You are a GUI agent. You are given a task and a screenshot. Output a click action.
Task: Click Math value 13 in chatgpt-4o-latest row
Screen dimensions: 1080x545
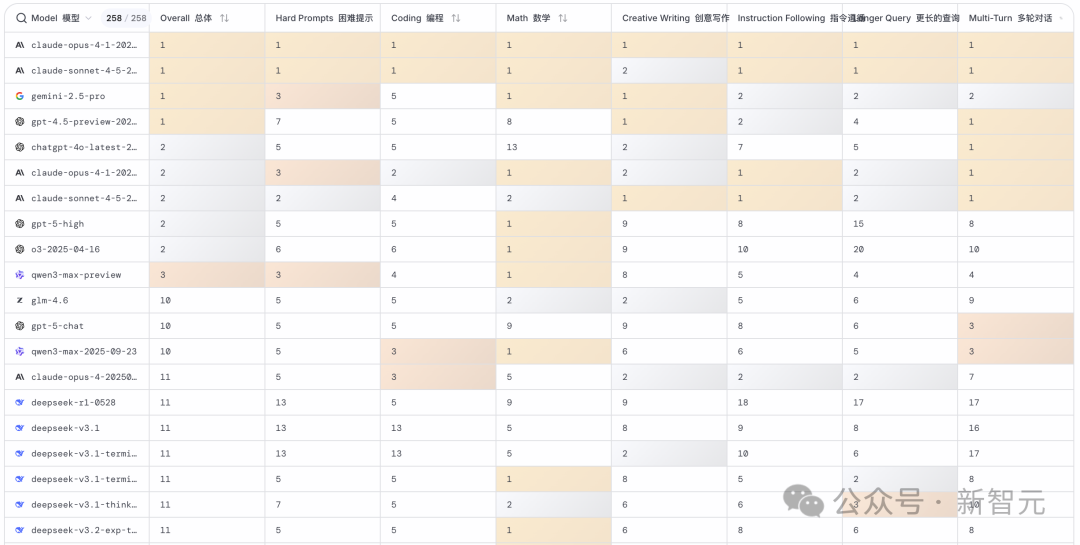point(512,147)
